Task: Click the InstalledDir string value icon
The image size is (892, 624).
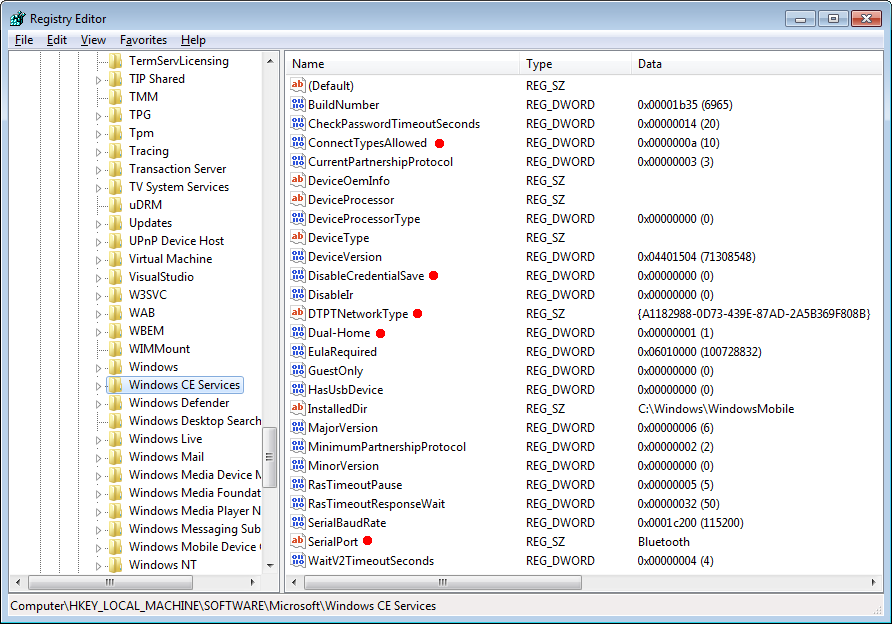Action: 298,408
